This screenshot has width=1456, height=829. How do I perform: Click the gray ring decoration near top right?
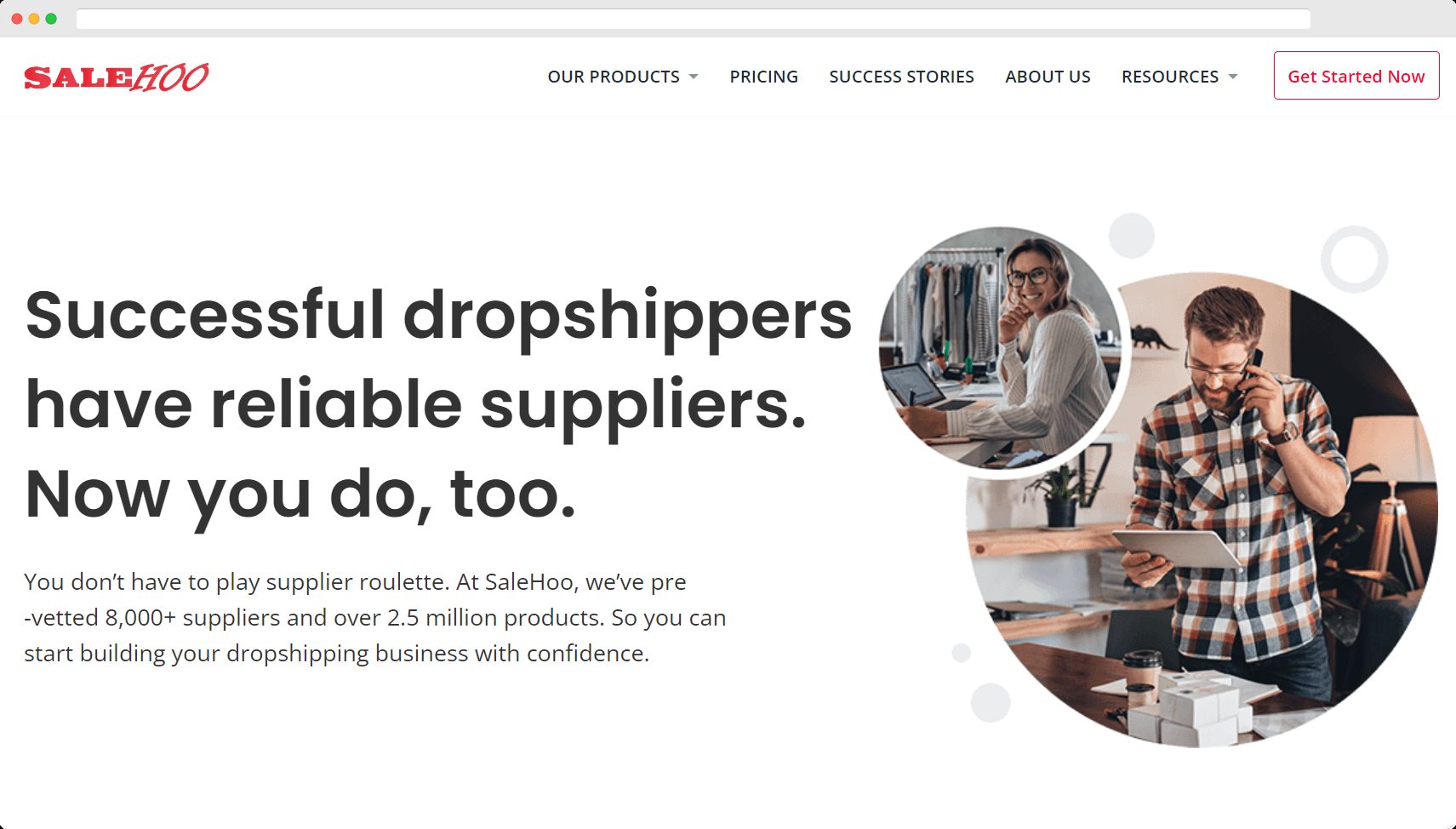click(1355, 260)
